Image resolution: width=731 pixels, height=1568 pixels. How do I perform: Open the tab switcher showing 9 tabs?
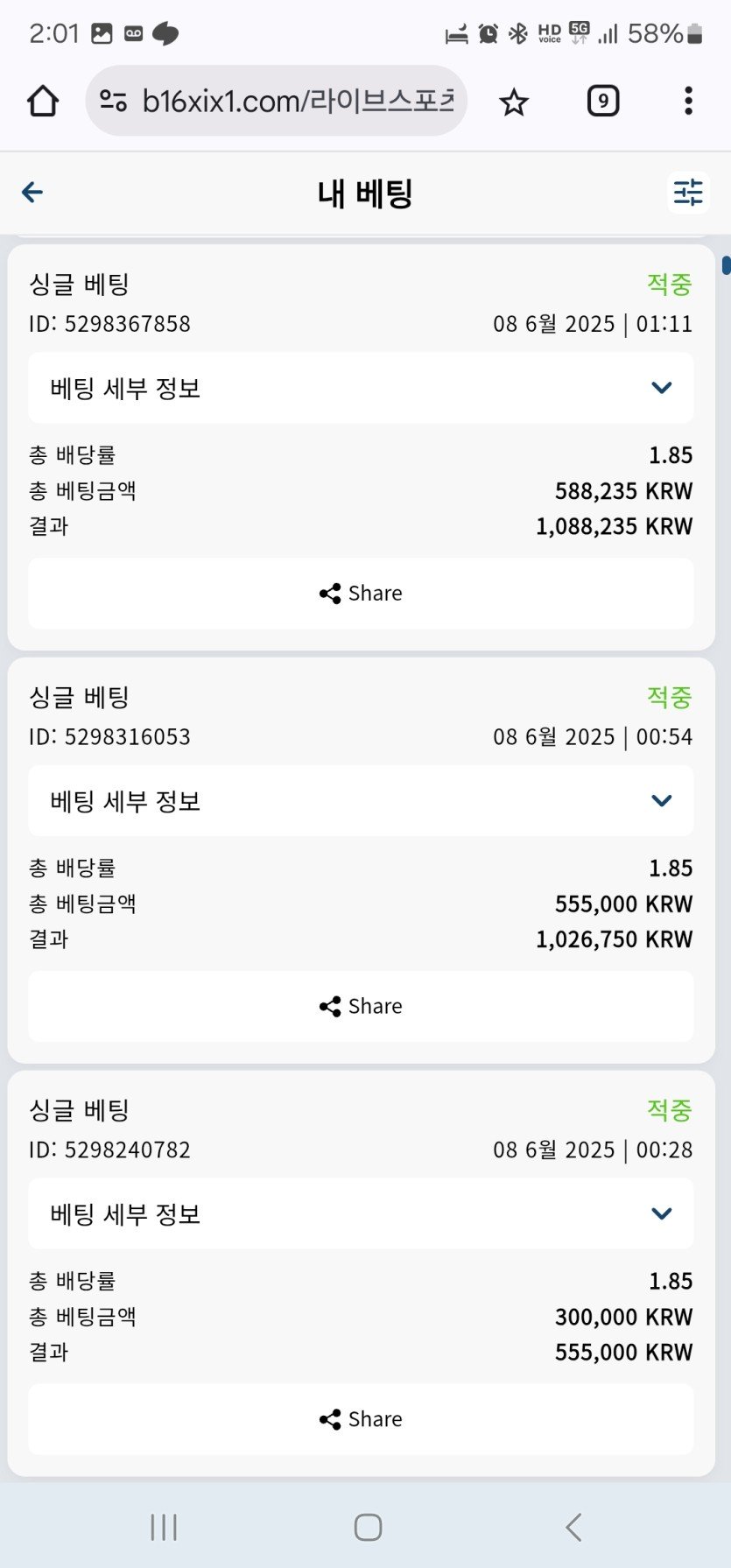[602, 102]
